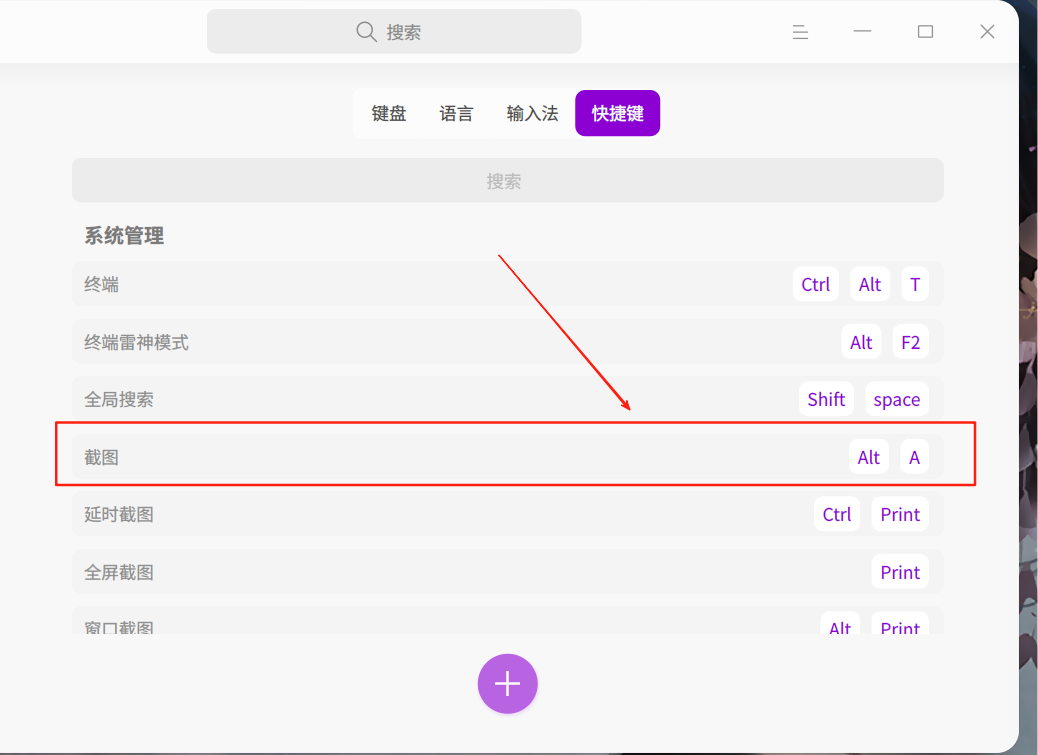Open the hamburger menu icon in title bar
This screenshot has width=1038, height=755.
(x=800, y=32)
